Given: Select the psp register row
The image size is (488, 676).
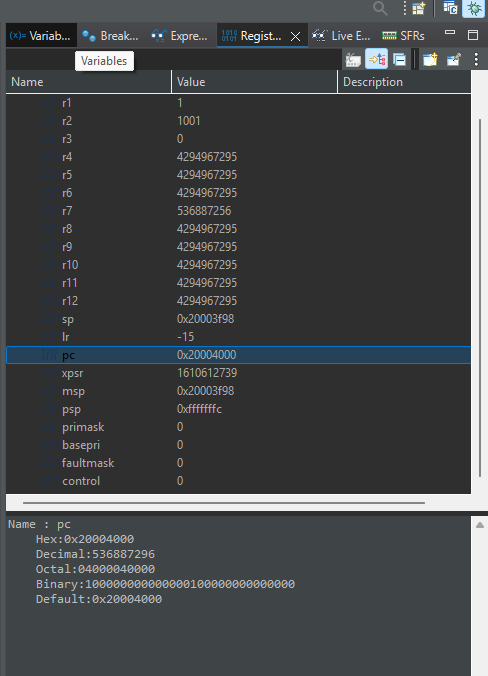Looking at the screenshot, I should coord(238,409).
